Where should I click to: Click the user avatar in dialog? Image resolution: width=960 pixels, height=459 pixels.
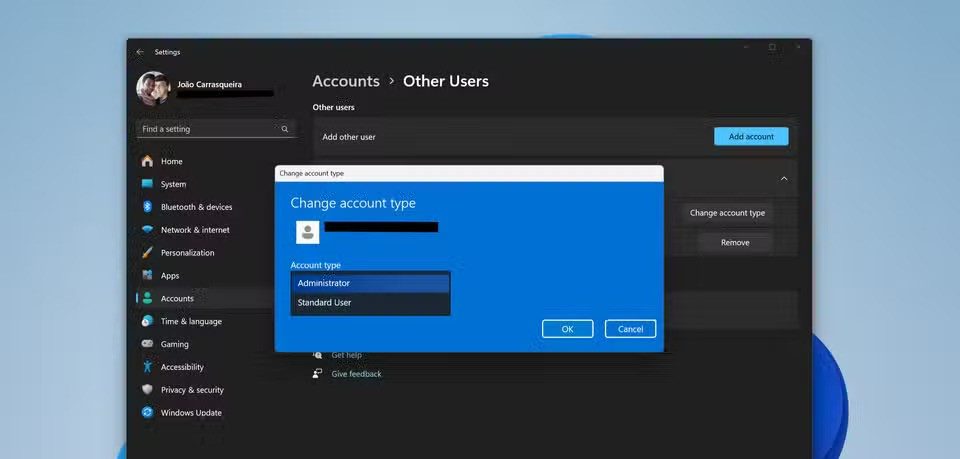[x=307, y=233]
